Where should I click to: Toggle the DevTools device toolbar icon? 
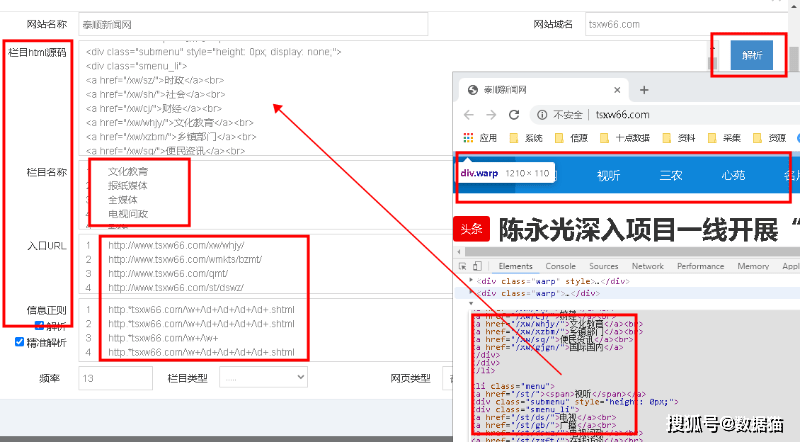point(477,266)
